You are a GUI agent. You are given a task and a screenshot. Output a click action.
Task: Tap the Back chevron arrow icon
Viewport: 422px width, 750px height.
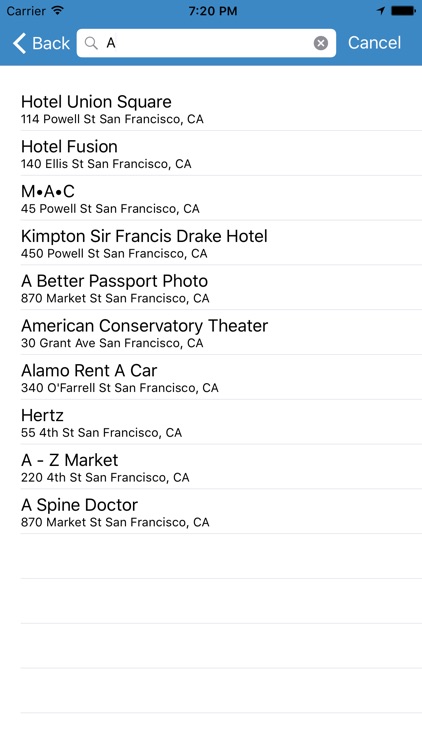click(x=19, y=43)
